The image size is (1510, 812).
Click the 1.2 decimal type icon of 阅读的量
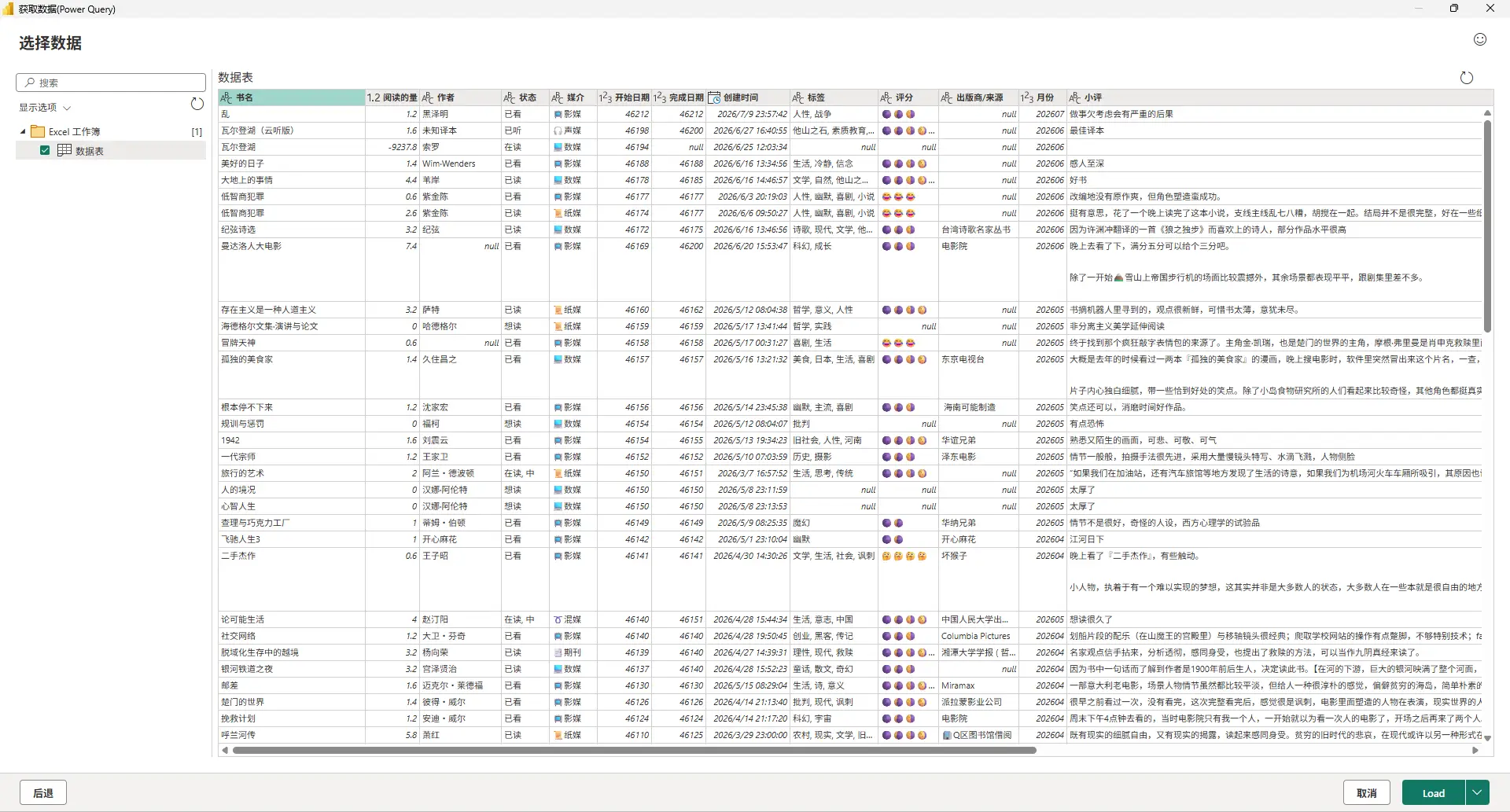[374, 97]
